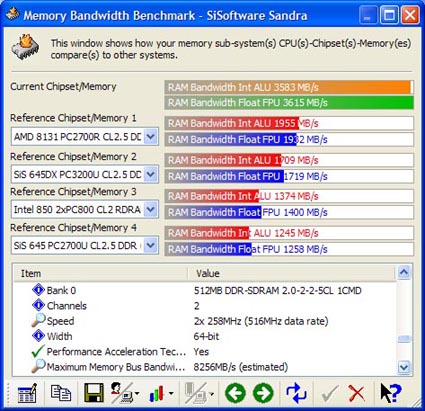
Task: Select the Item column header
Action: point(101,274)
